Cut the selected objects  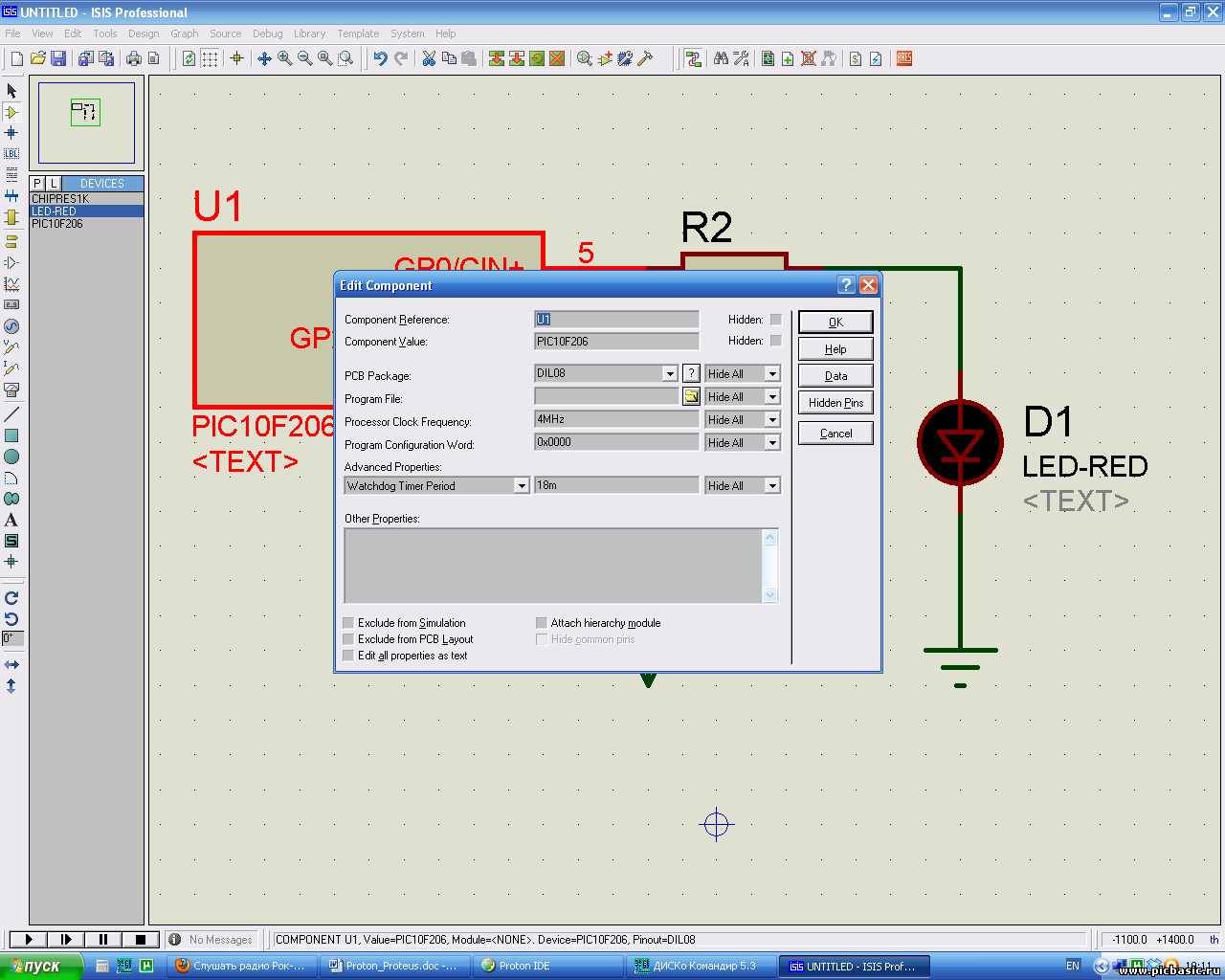[429, 58]
